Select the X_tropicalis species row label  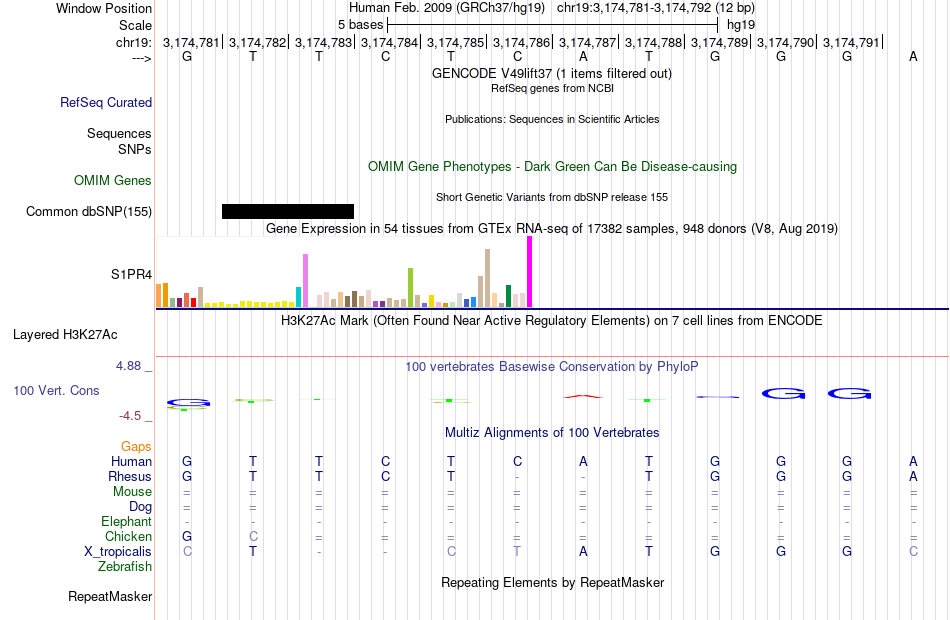pyautogui.click(x=118, y=552)
